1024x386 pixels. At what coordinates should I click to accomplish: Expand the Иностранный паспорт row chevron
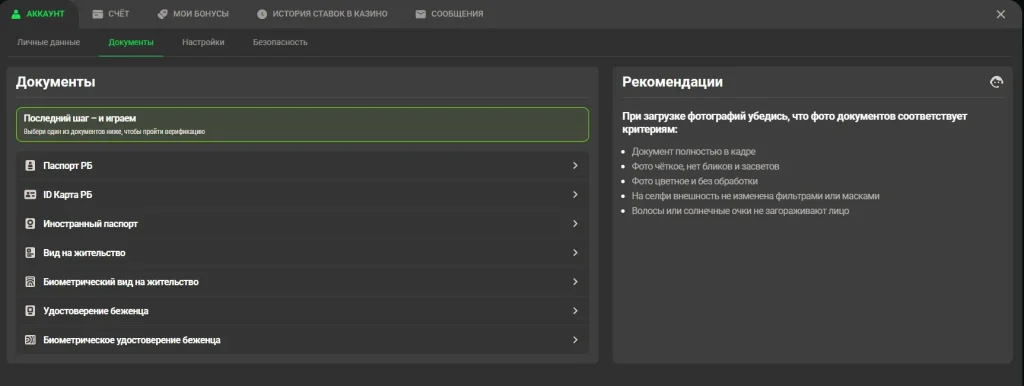tap(575, 223)
